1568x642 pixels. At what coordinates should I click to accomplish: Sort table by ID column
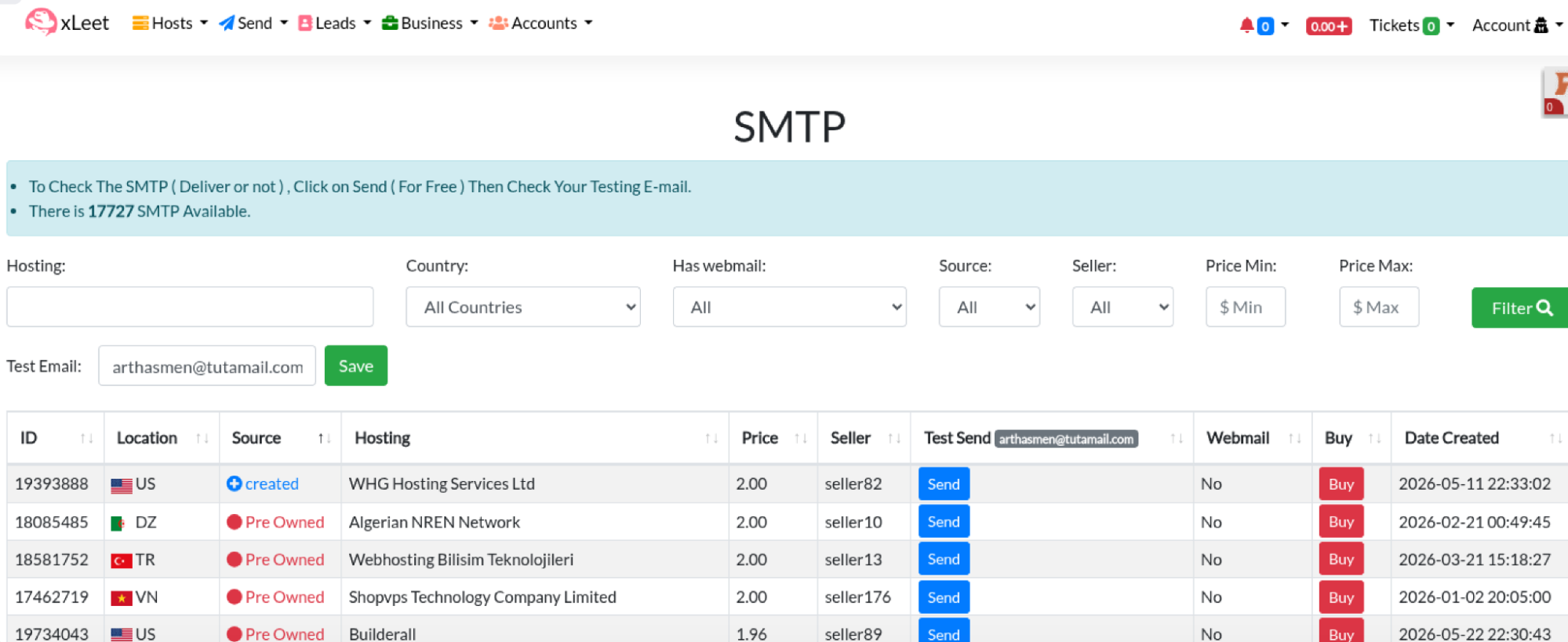pyautogui.click(x=56, y=438)
